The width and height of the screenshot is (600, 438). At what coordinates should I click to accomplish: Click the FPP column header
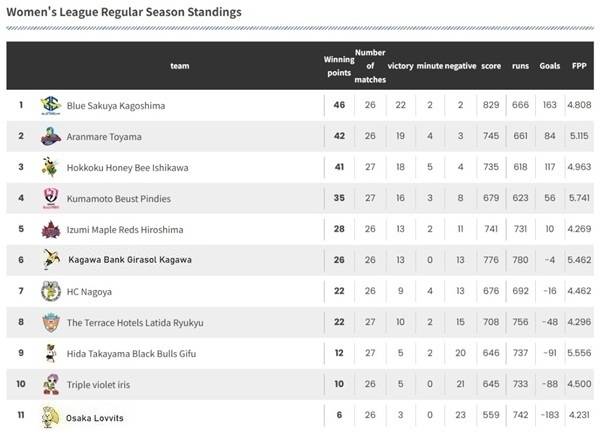(x=578, y=65)
